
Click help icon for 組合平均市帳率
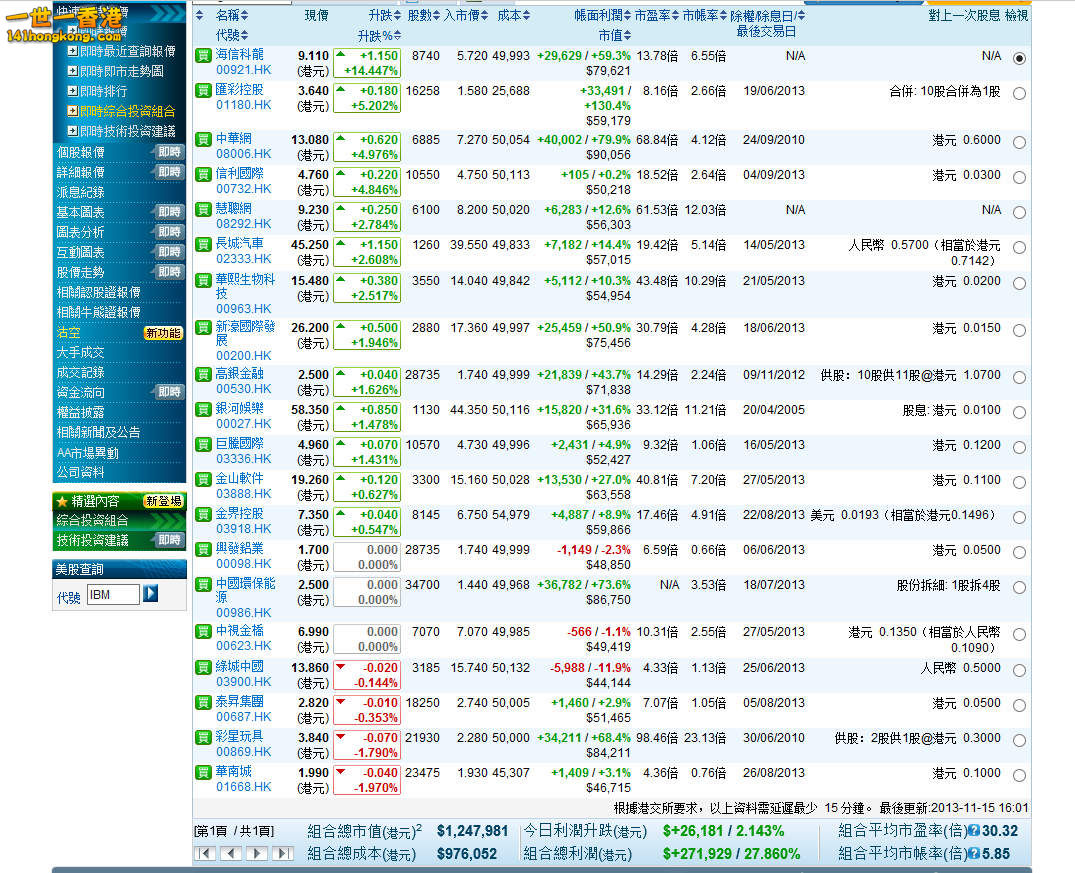(x=974, y=854)
